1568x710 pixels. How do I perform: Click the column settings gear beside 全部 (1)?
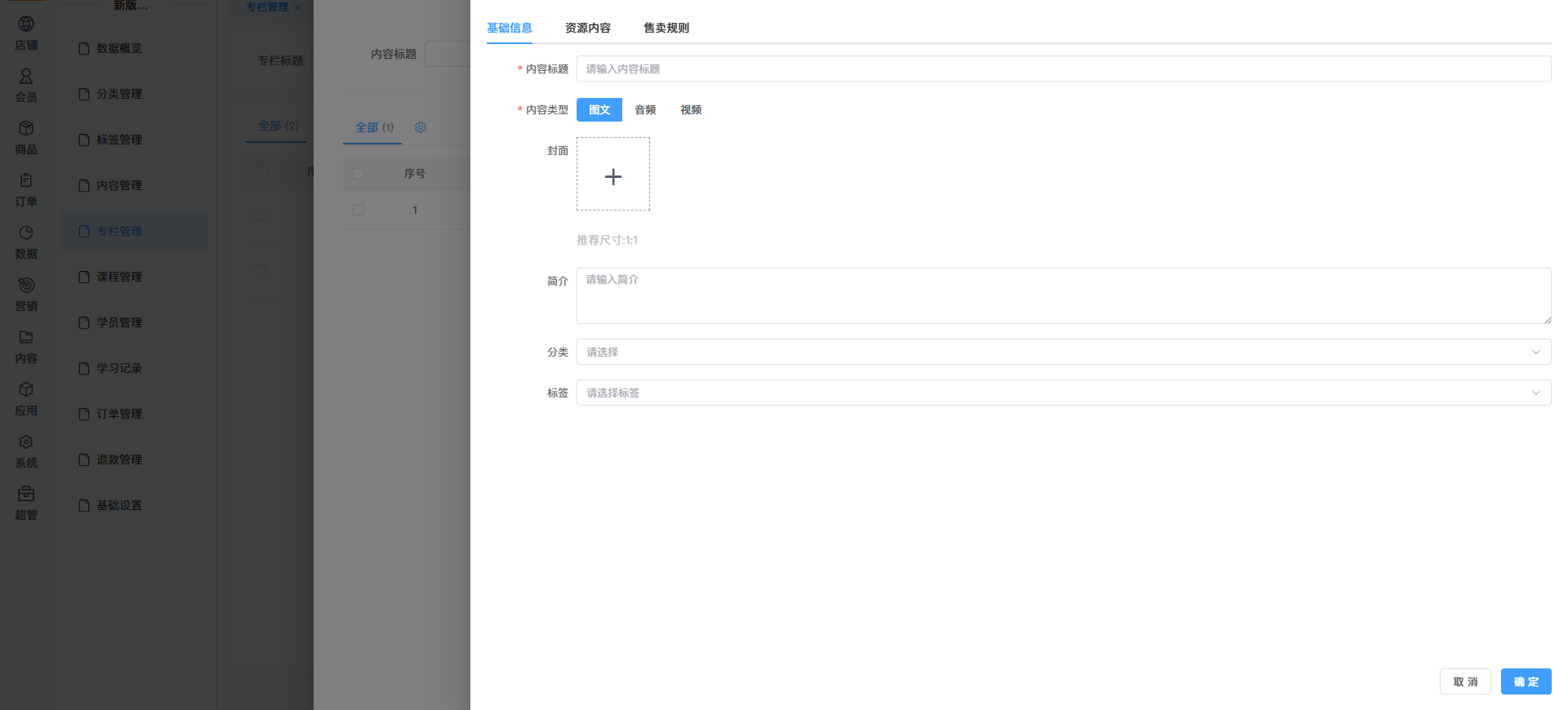click(x=421, y=127)
